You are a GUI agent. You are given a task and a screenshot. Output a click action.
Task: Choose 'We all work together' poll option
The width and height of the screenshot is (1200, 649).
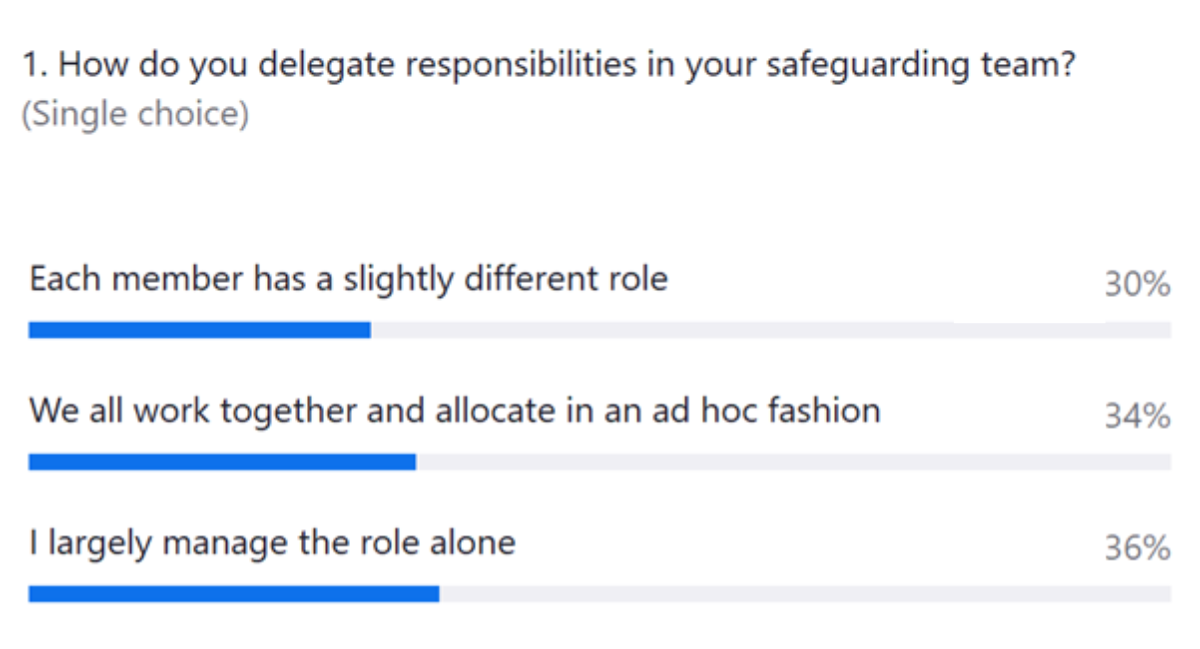click(x=454, y=410)
